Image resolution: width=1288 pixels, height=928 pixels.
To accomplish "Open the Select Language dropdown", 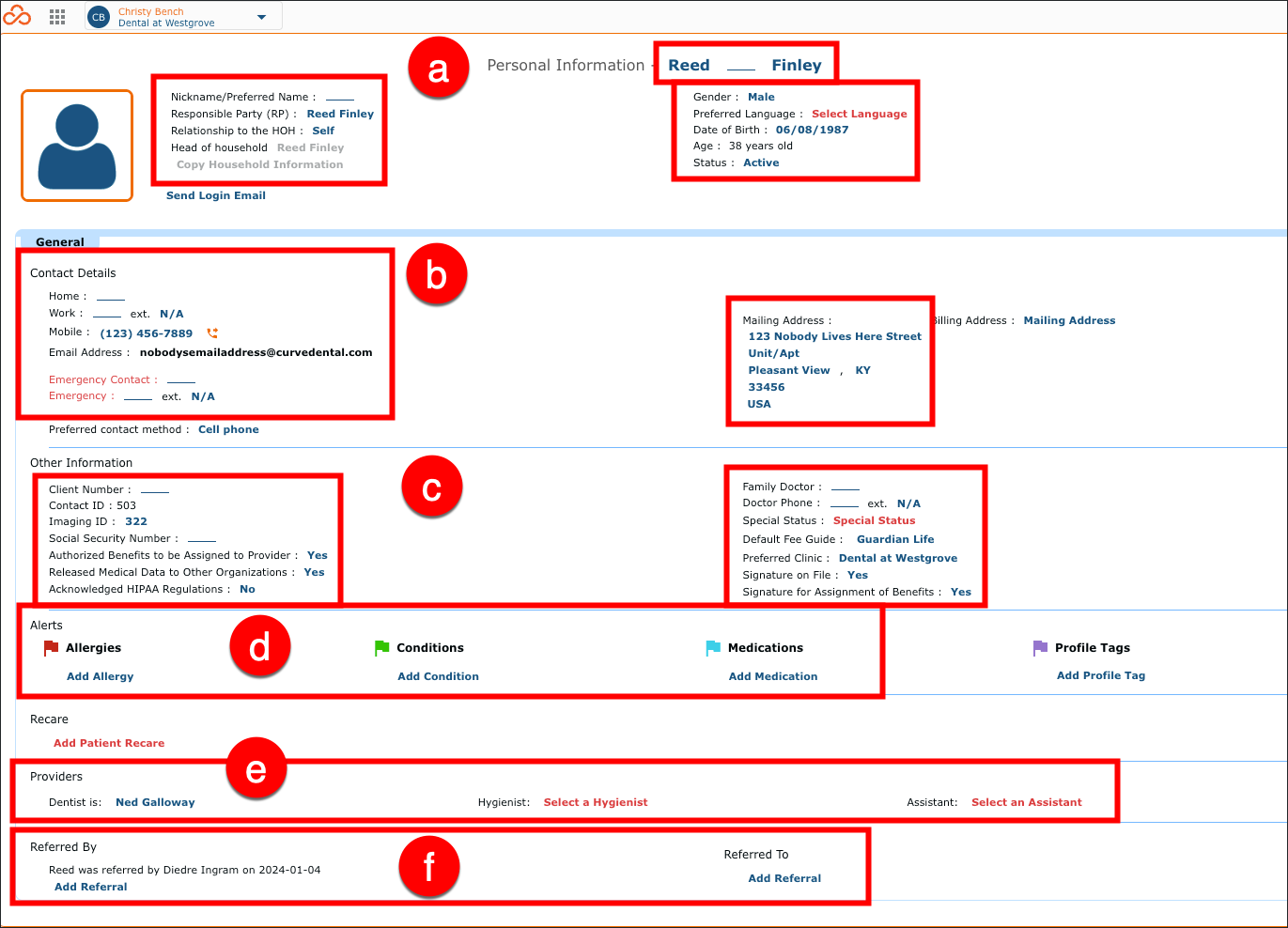I will pyautogui.click(x=860, y=114).
